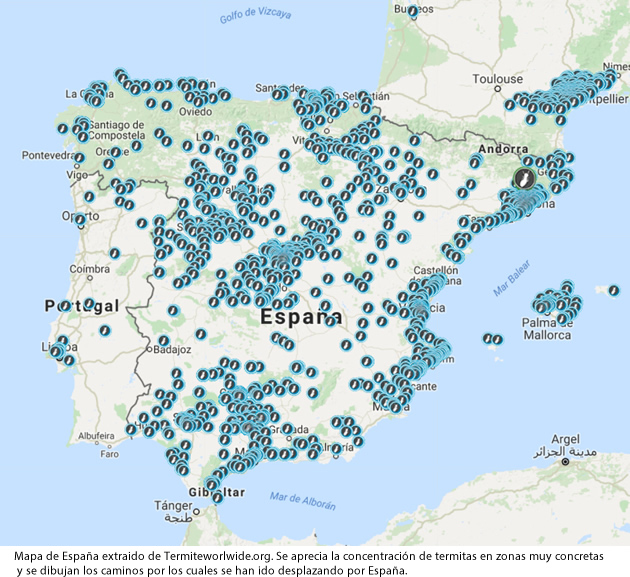630x577 pixels.
Task: Click the isolated marker east of Mallorca
Action: [613, 290]
